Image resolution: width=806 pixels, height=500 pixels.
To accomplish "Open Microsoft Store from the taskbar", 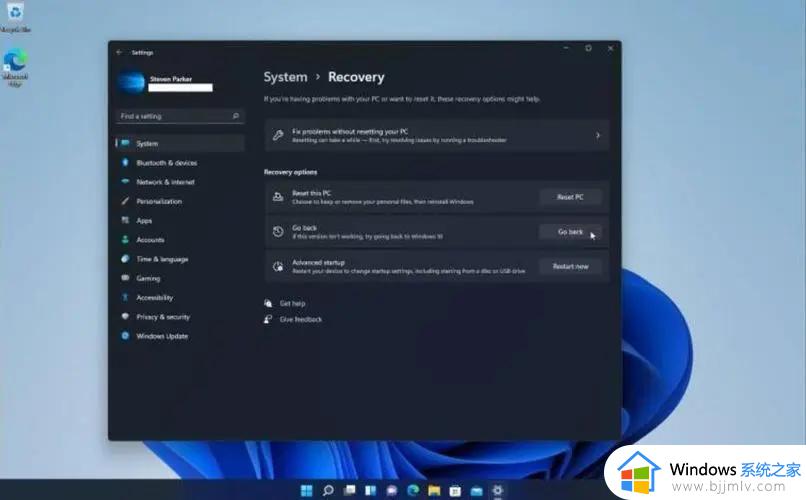I will pos(455,490).
